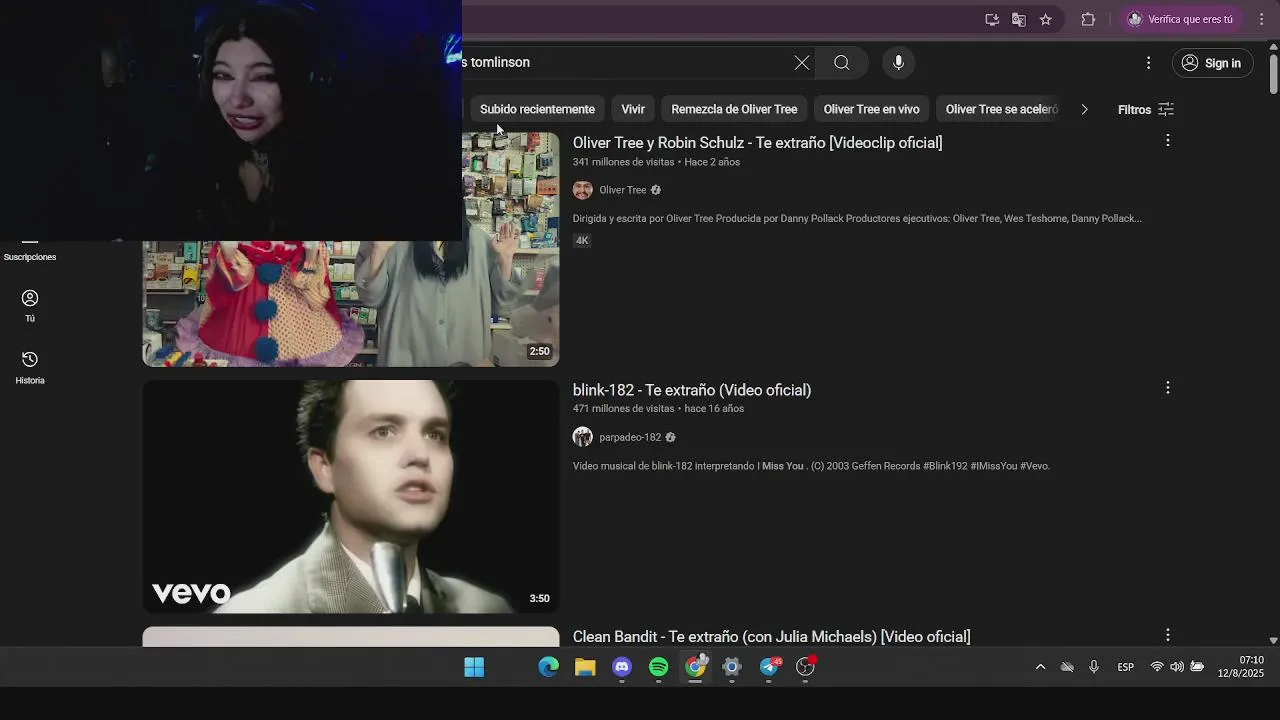Image resolution: width=1280 pixels, height=720 pixels.
Task: Open the Windows Start menu
Action: point(474,667)
